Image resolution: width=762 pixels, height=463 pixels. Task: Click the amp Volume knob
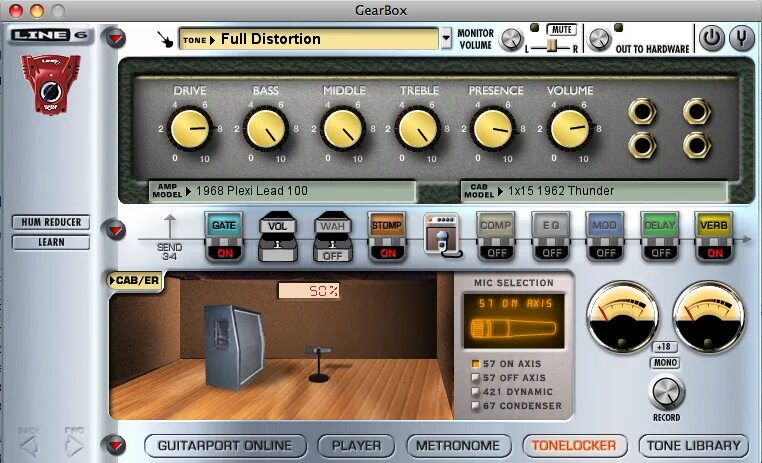tap(569, 129)
